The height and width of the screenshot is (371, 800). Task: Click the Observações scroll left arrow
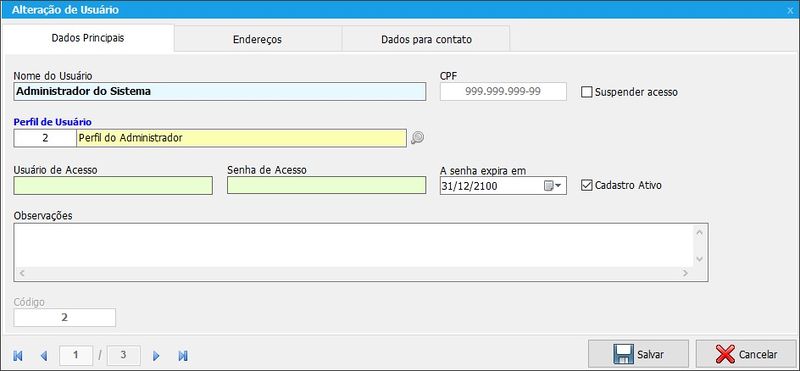pyautogui.click(x=22, y=274)
